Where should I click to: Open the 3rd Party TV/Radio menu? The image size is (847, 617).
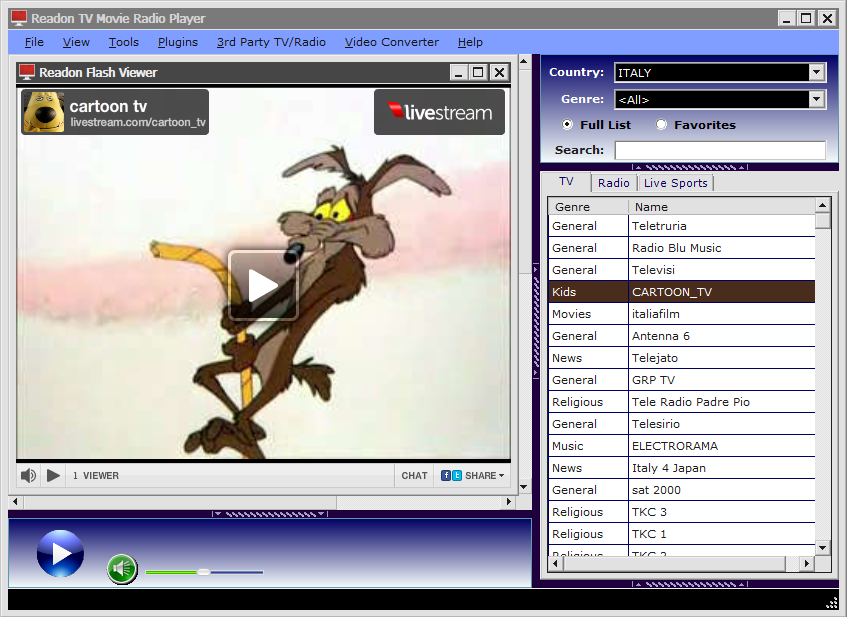point(271,42)
